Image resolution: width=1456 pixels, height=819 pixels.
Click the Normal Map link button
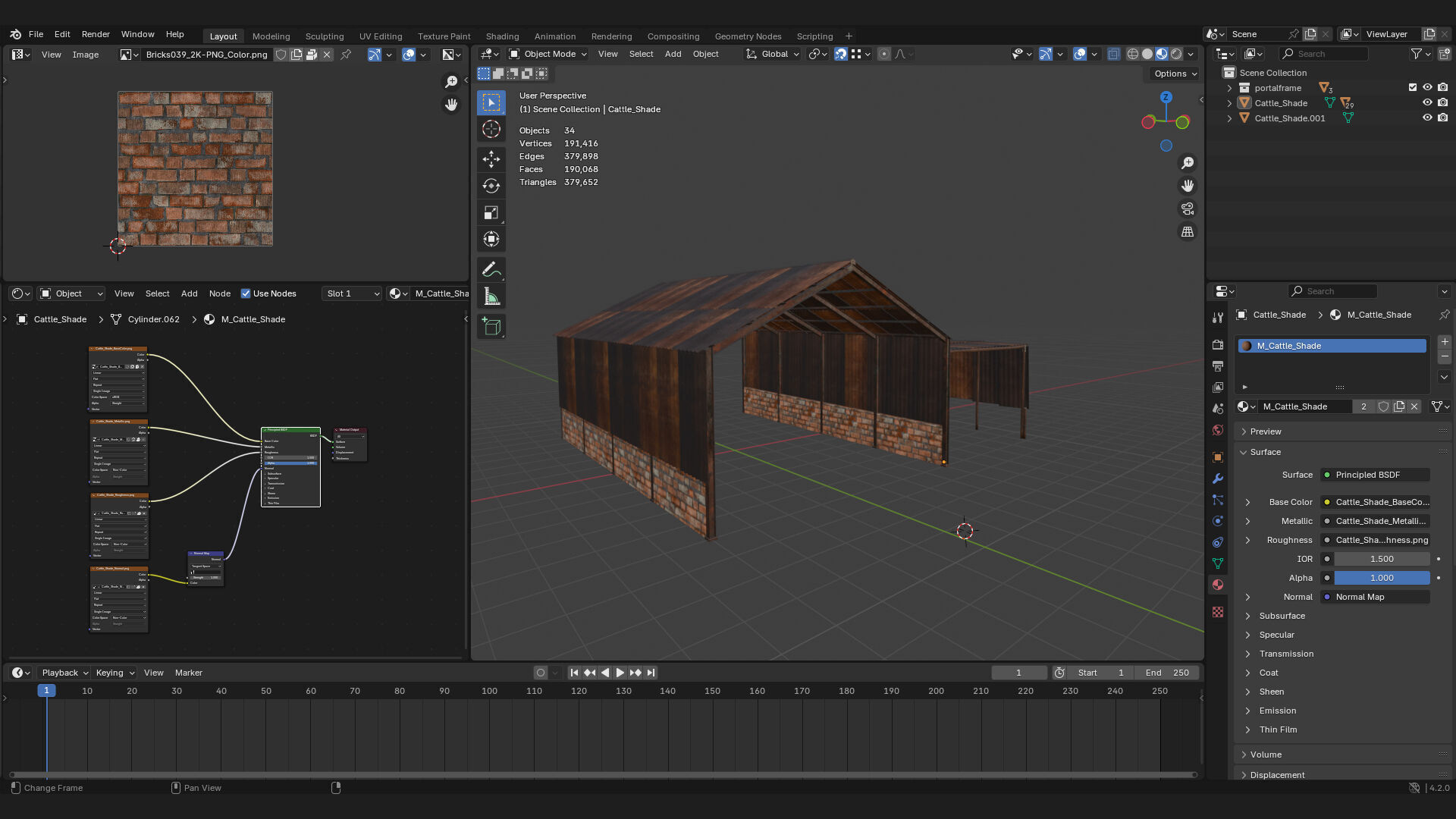[1375, 597]
